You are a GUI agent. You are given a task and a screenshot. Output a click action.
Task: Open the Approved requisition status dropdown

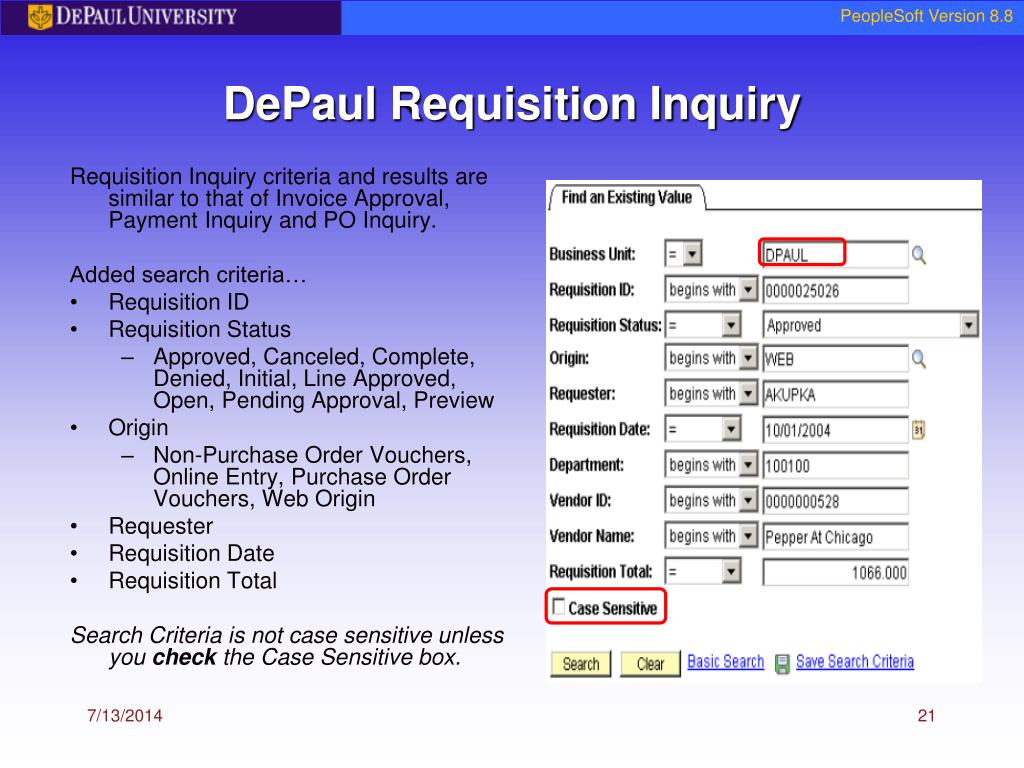pos(871,325)
